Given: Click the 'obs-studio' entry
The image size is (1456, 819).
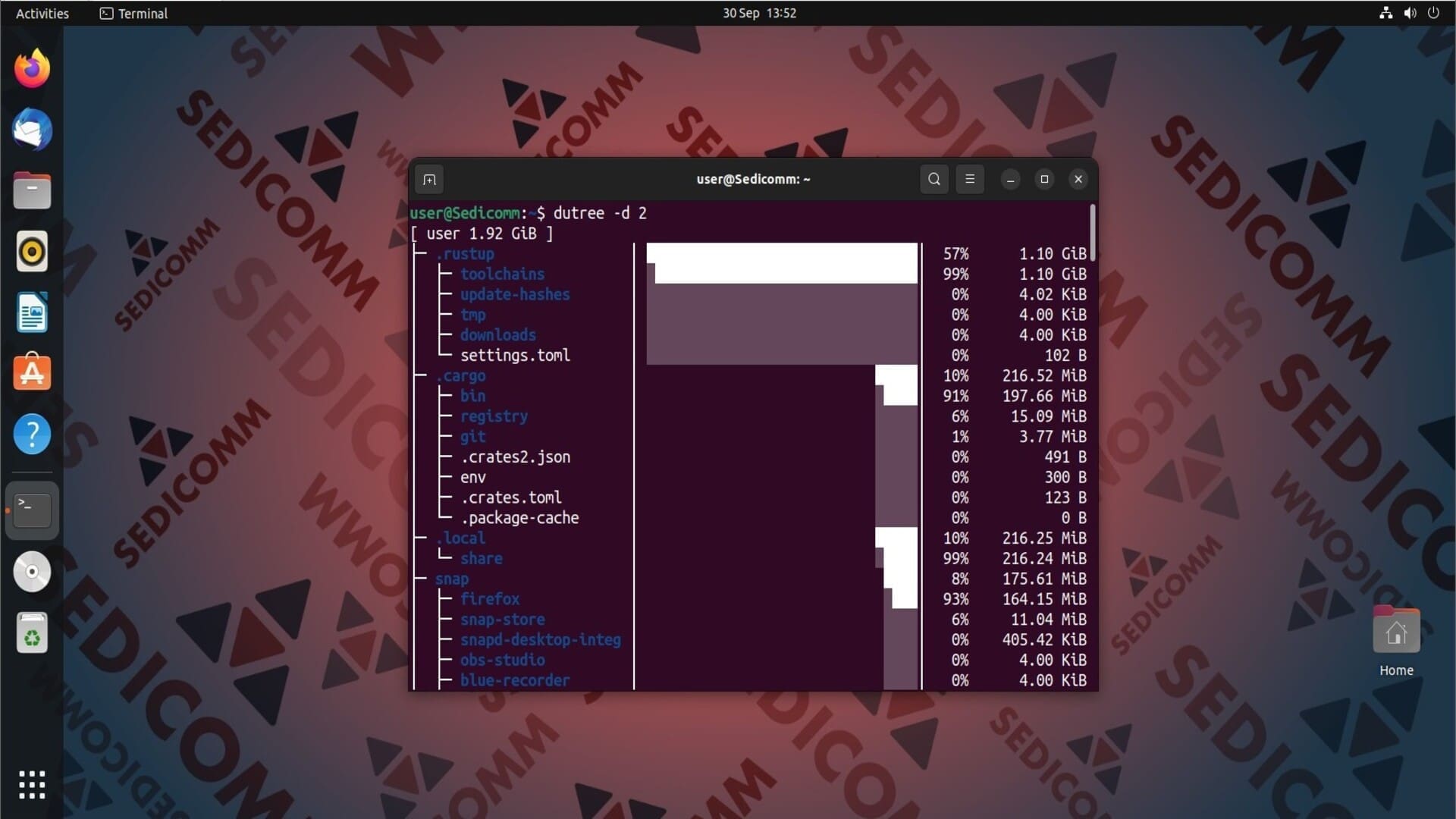Looking at the screenshot, I should pos(502,661).
